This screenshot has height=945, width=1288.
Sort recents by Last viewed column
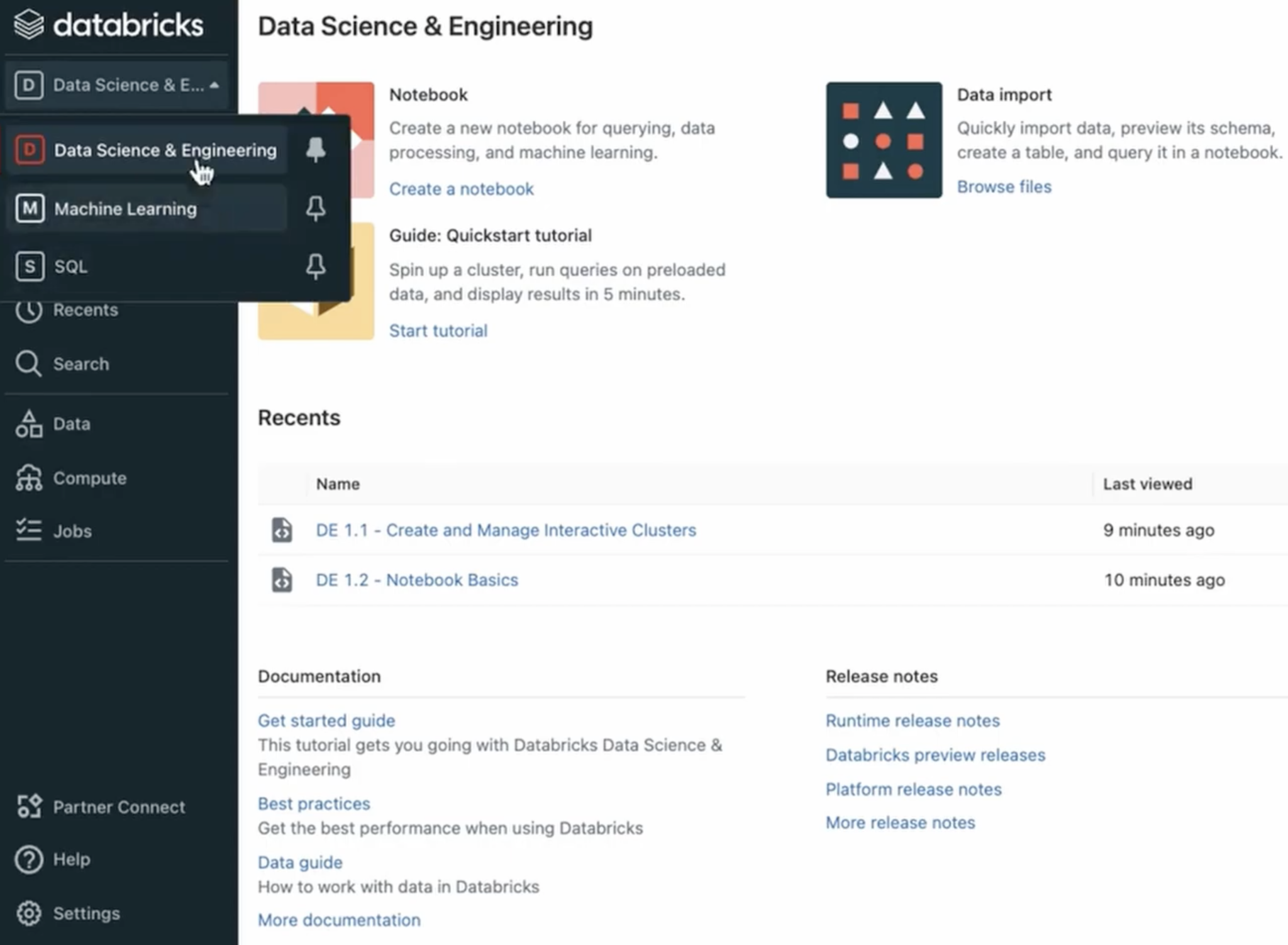pos(1147,484)
